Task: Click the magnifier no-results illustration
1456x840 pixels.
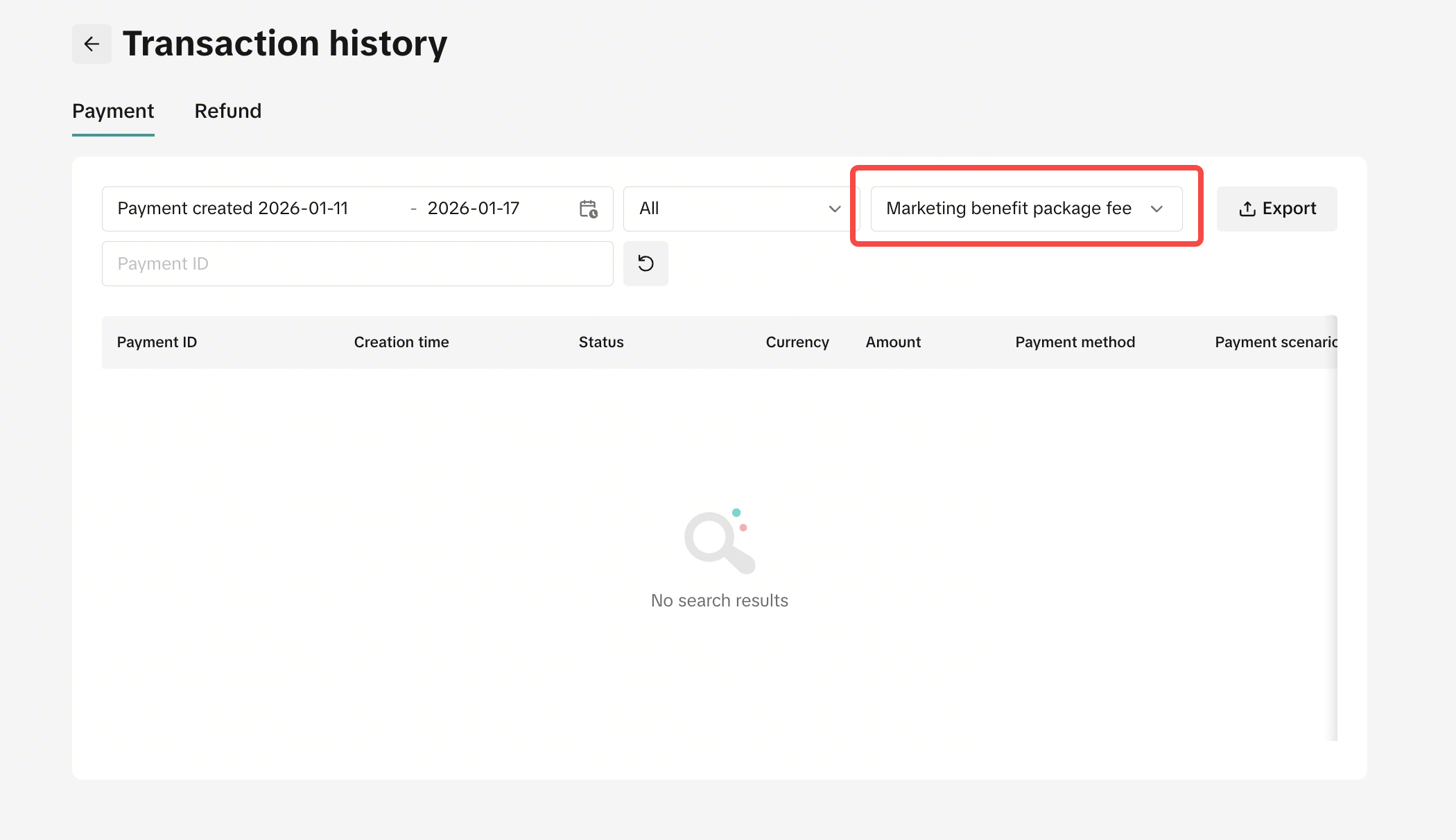Action: point(719,542)
